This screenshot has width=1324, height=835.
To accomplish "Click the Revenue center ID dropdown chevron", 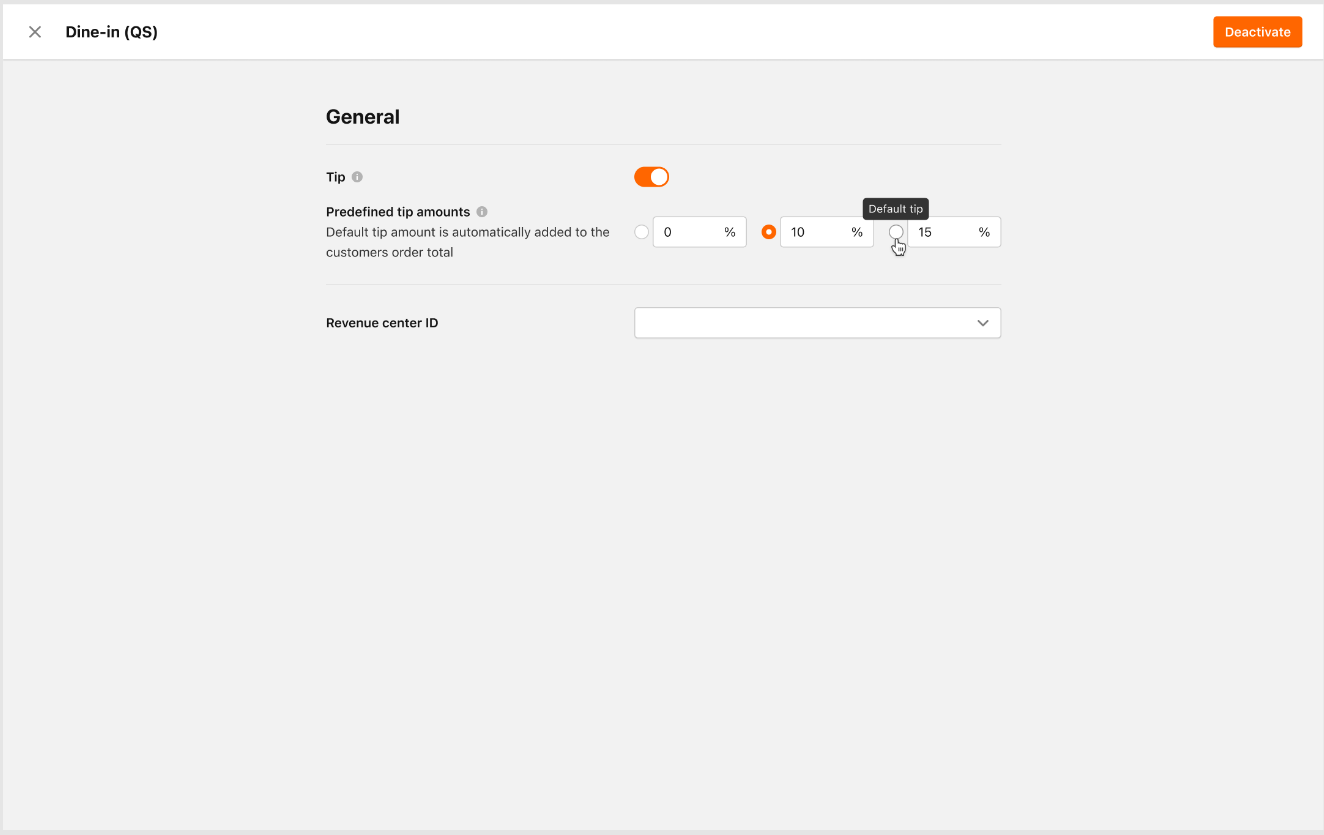I will pos(983,323).
